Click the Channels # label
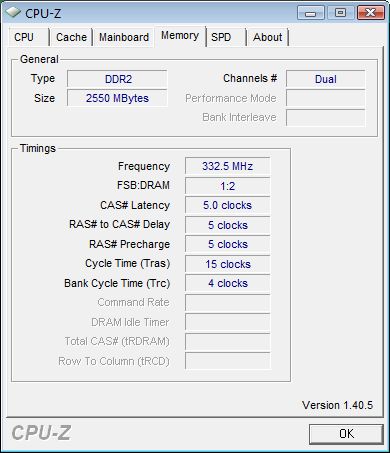The height and width of the screenshot is (453, 390). coord(250,78)
